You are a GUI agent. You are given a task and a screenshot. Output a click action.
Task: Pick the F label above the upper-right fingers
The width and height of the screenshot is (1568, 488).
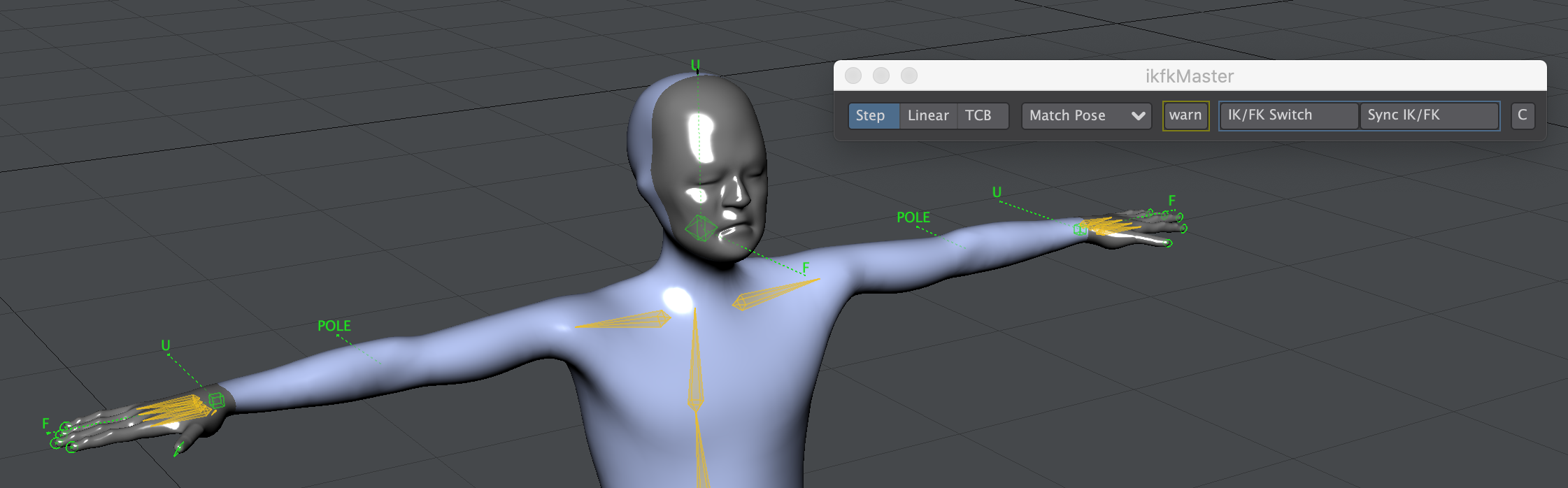[x=1172, y=201]
